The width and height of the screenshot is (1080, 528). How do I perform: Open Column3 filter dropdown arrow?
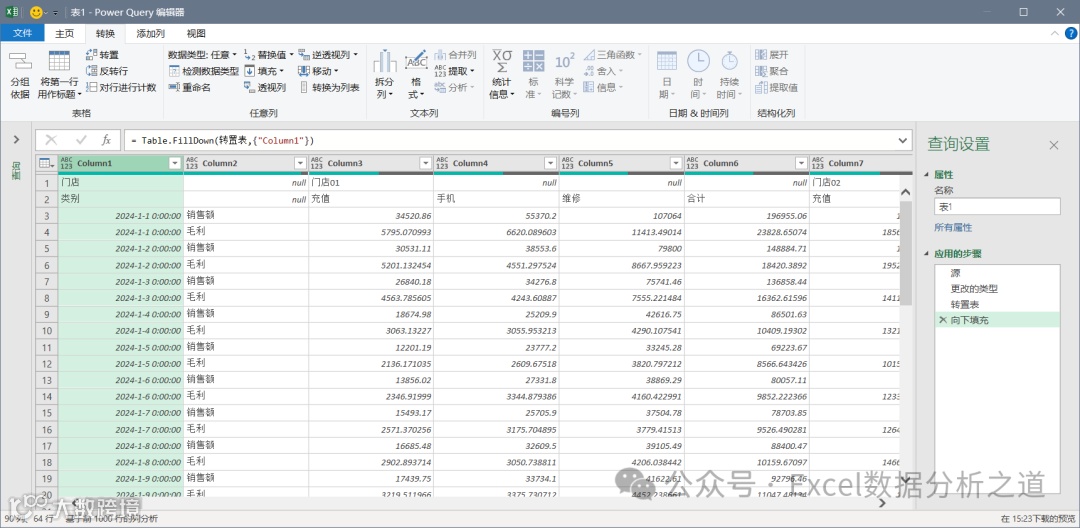(x=425, y=163)
